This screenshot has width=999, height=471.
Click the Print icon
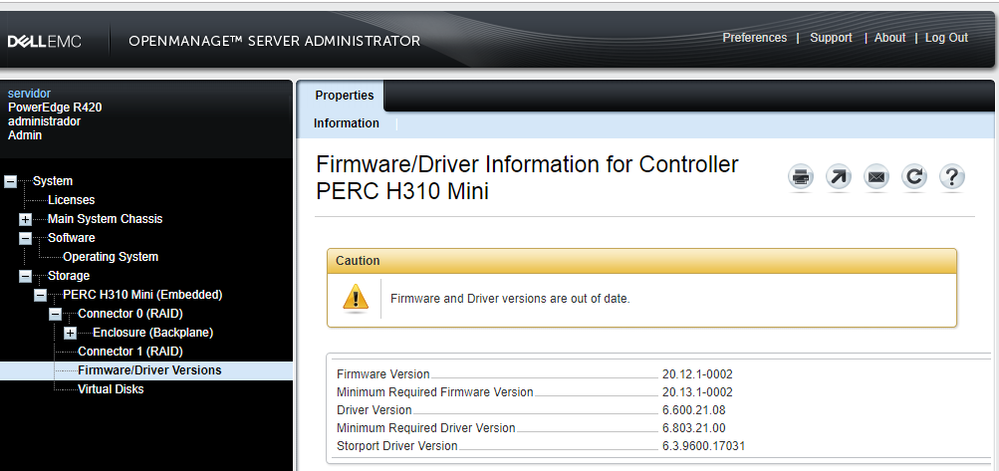click(x=801, y=177)
